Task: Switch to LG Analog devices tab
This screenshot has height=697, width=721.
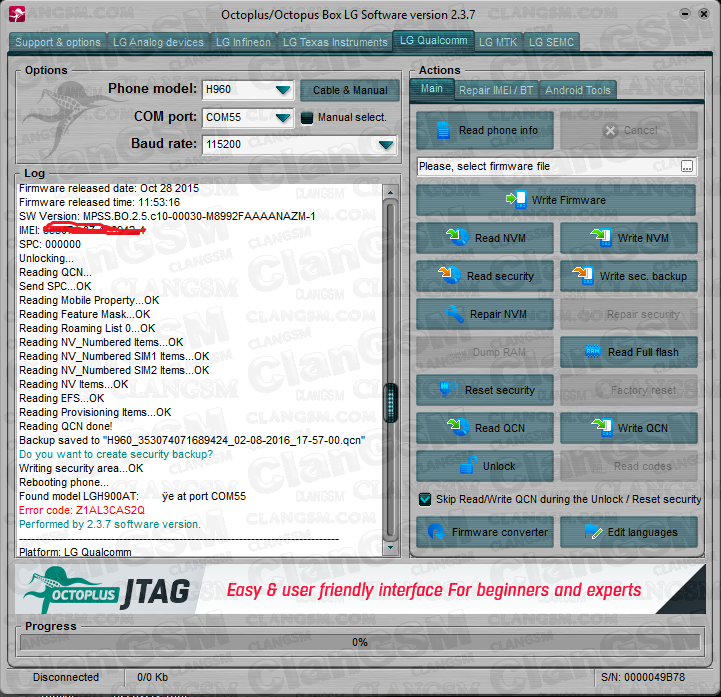Action: (x=158, y=42)
